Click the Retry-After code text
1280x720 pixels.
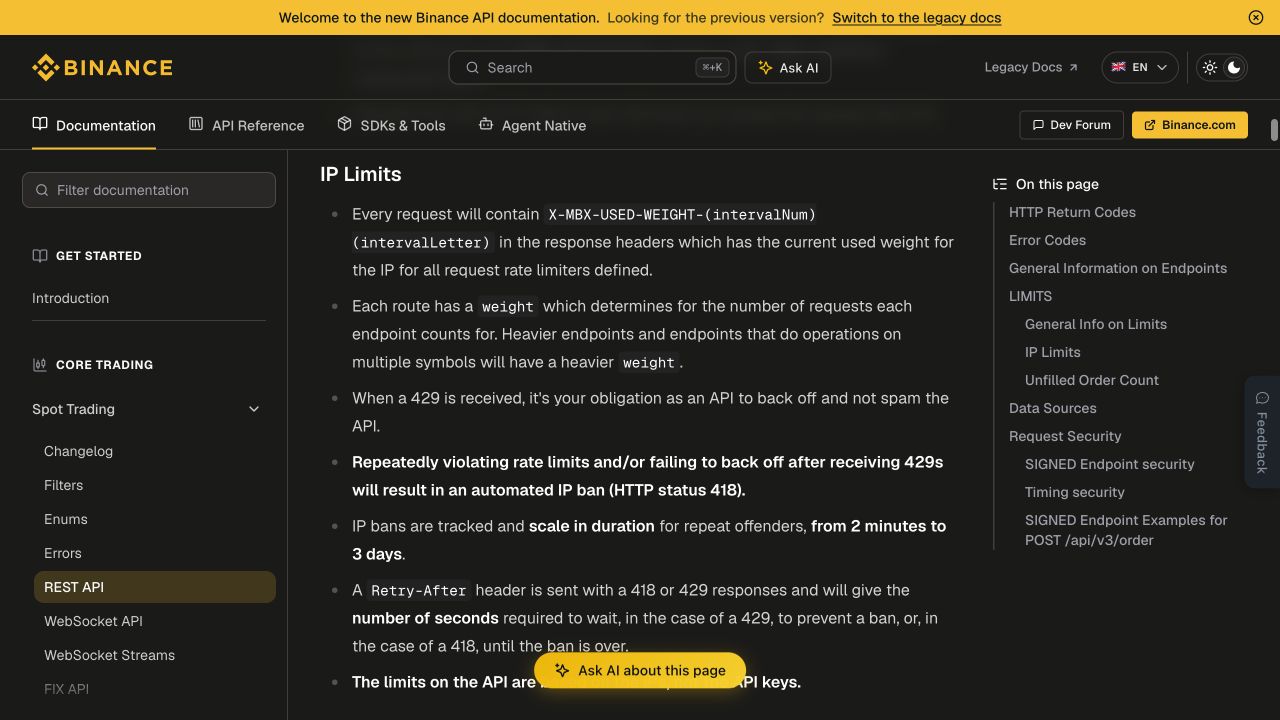[x=418, y=590]
